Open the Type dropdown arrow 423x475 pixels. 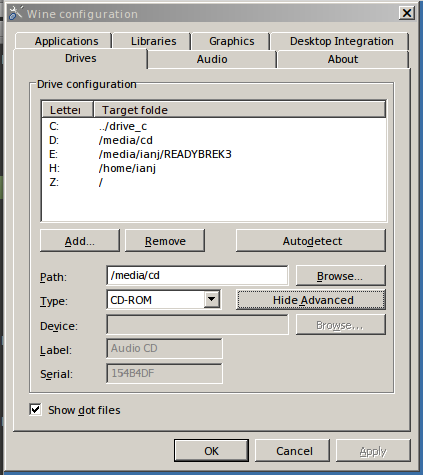pos(212,299)
